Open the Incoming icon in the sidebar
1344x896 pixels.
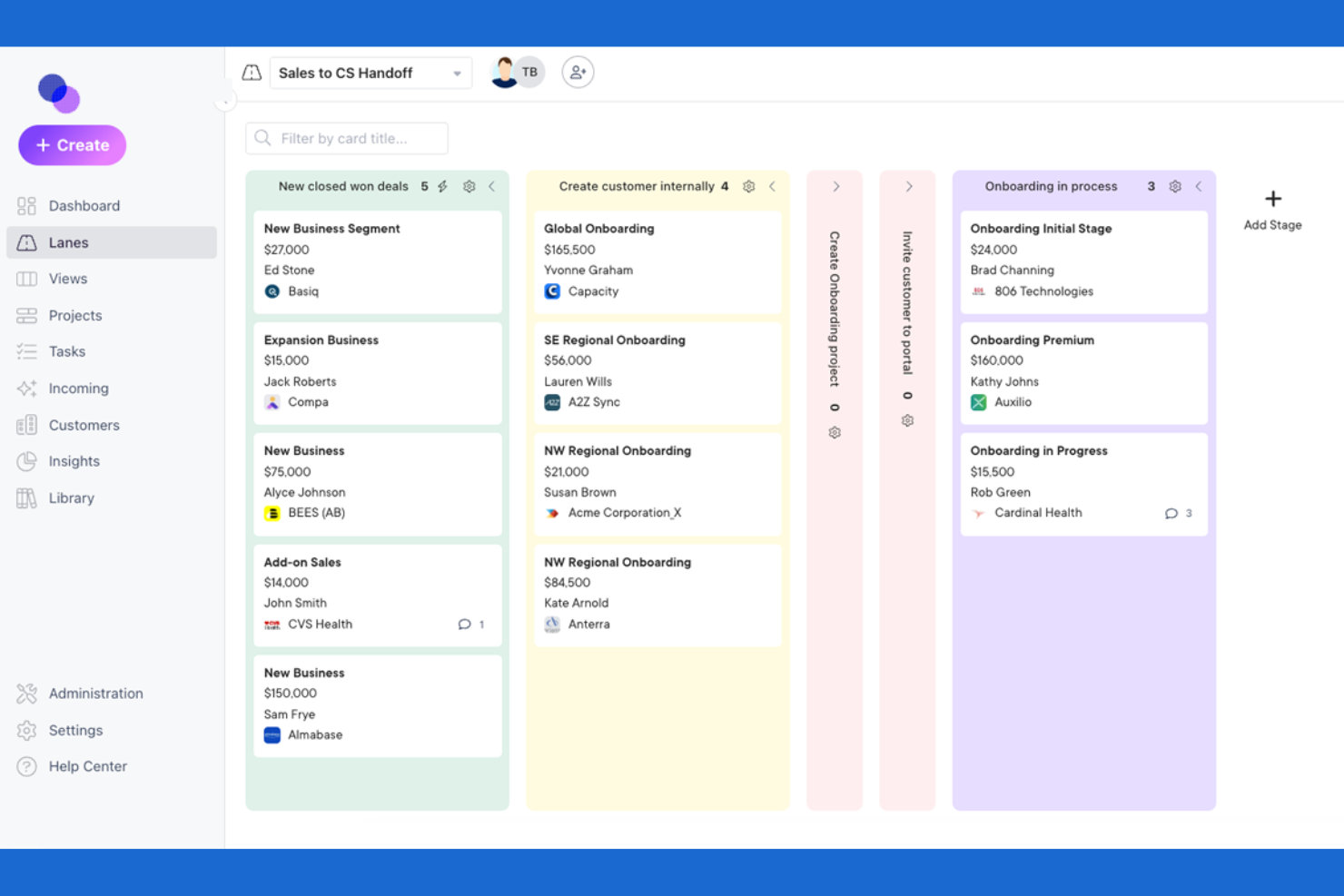click(26, 388)
